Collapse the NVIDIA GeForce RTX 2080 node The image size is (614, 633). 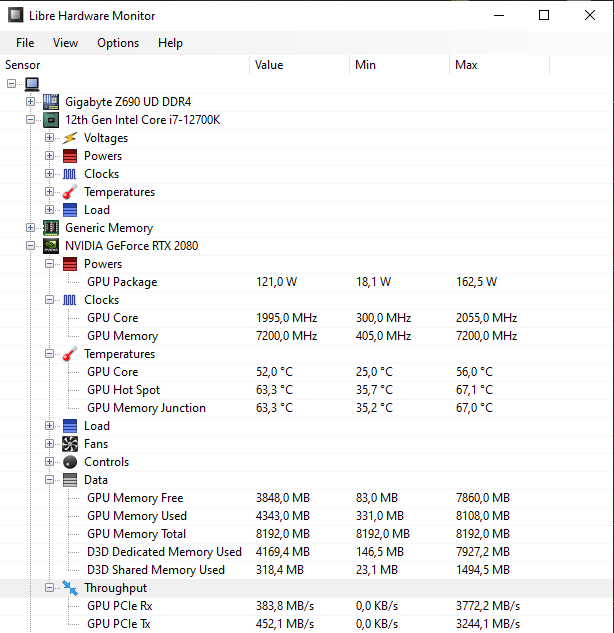pyautogui.click(x=31, y=246)
